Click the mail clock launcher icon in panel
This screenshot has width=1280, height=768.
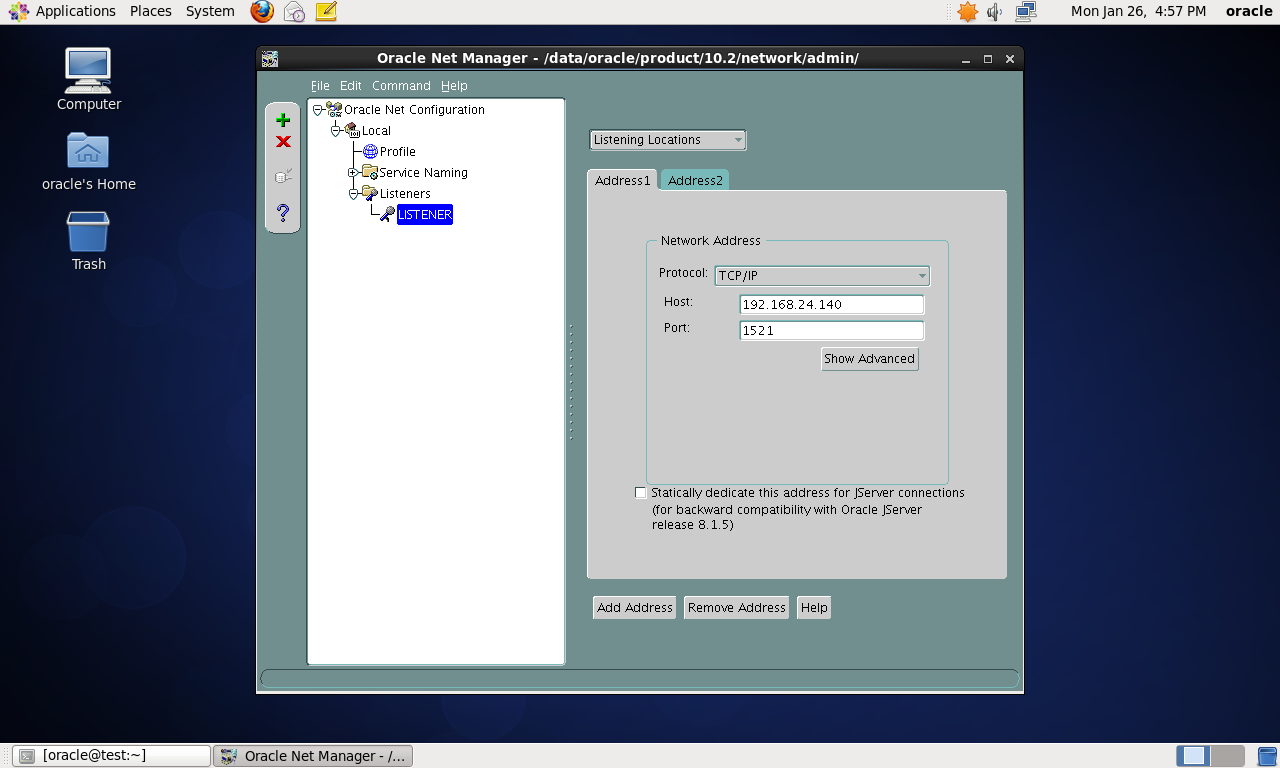tap(294, 11)
